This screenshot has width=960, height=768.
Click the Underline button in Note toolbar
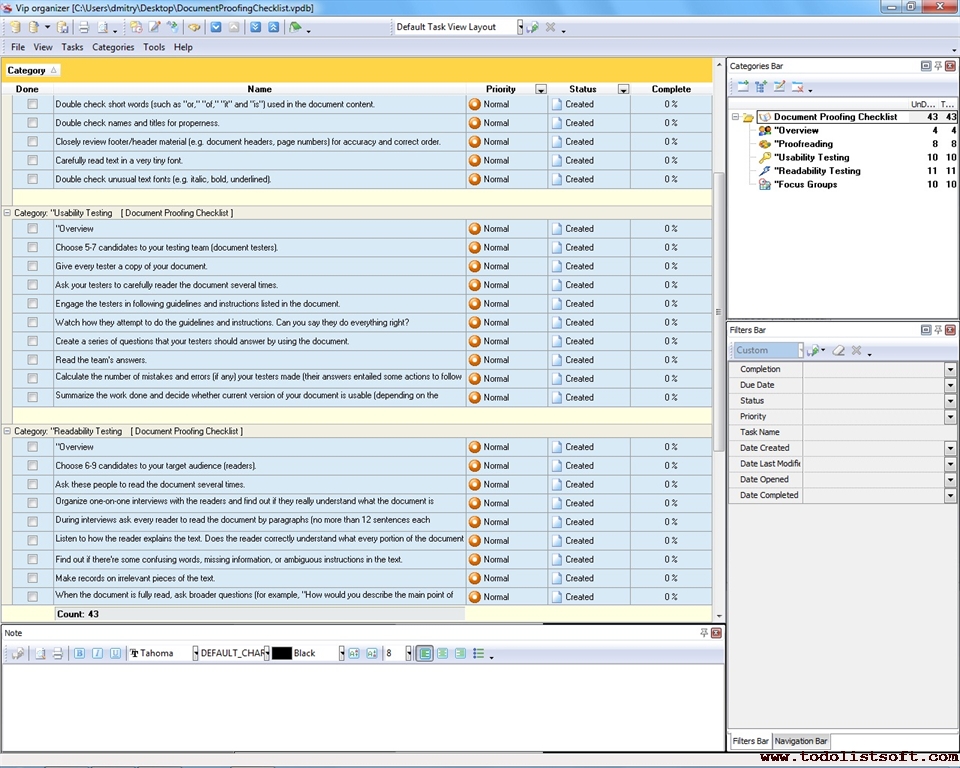point(115,653)
